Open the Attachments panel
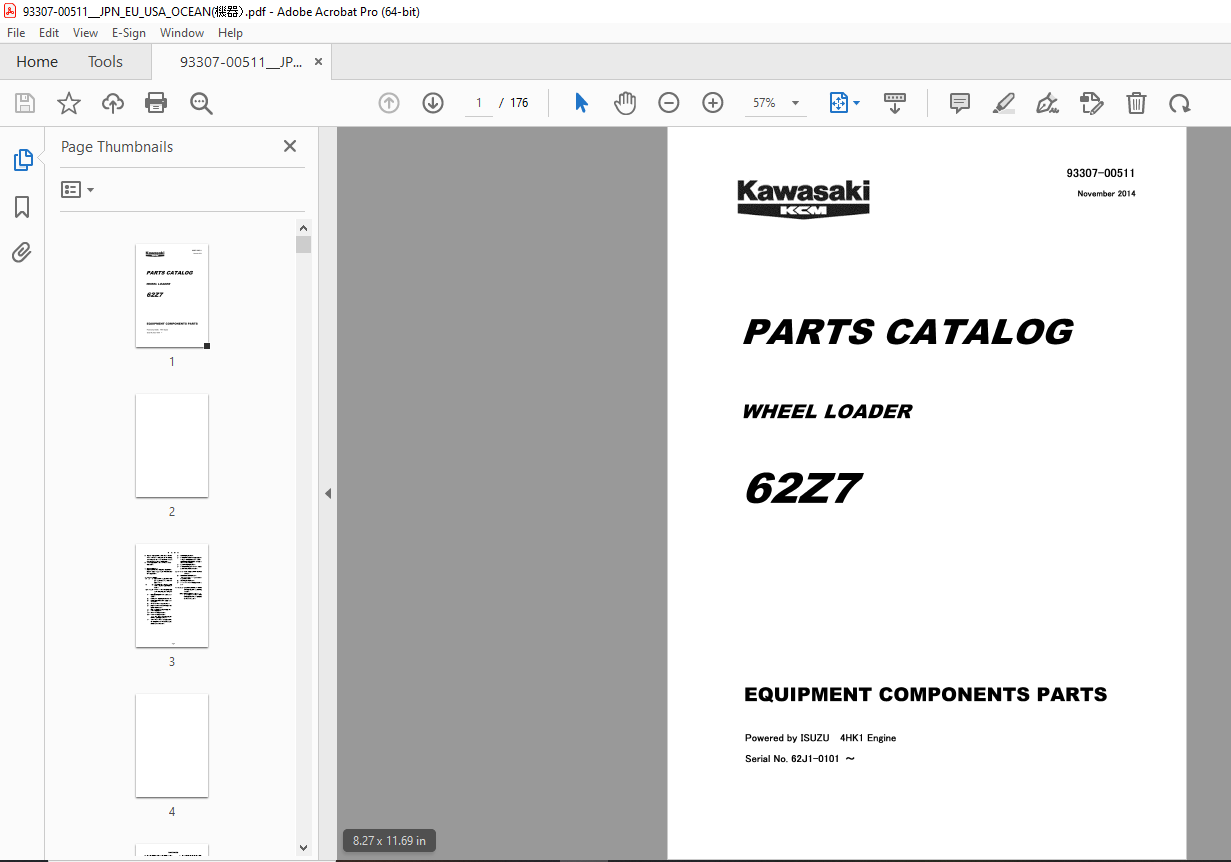The height and width of the screenshot is (862, 1231). pos(22,252)
